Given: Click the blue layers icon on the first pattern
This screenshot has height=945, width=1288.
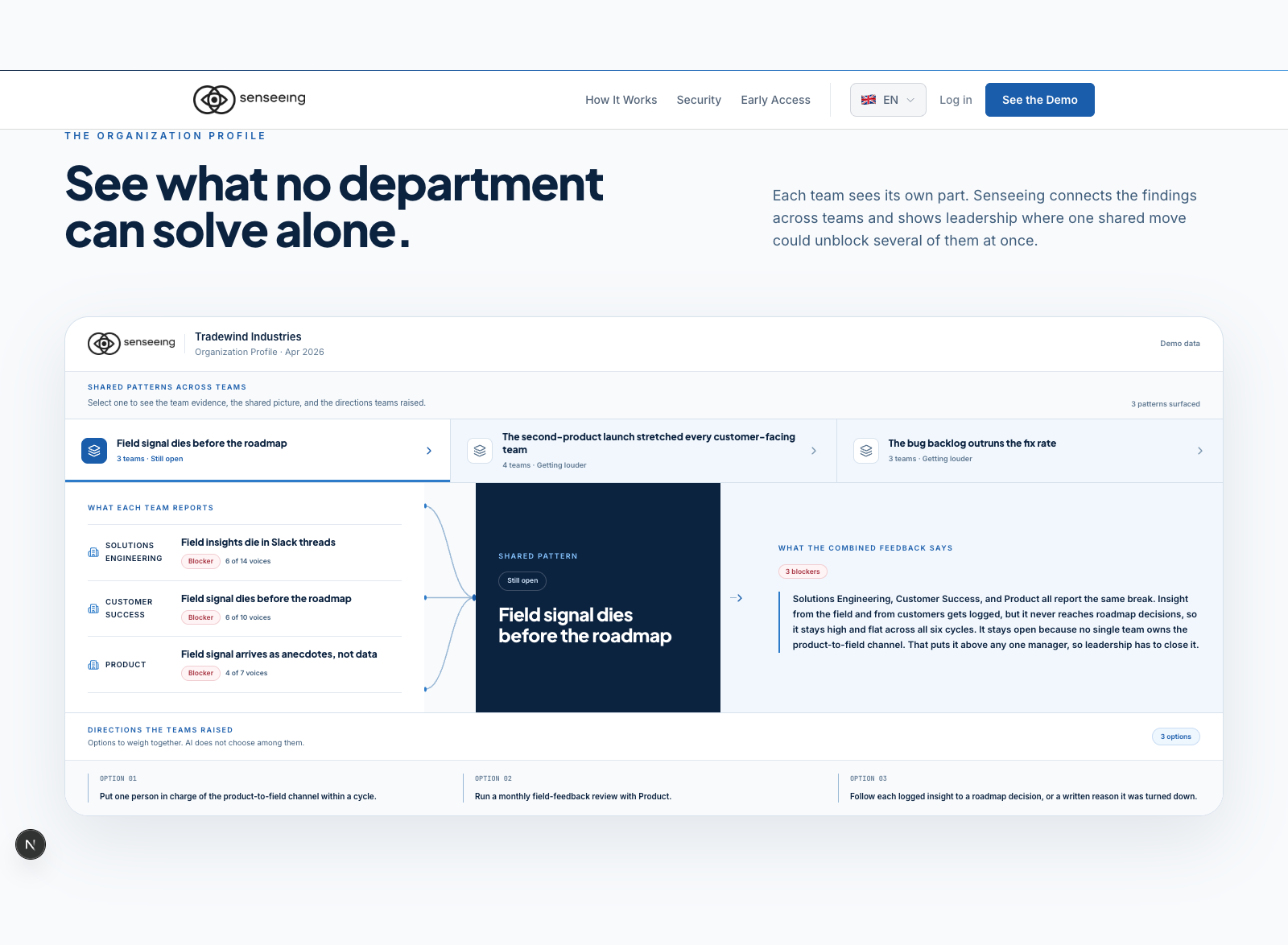Looking at the screenshot, I should click(94, 451).
